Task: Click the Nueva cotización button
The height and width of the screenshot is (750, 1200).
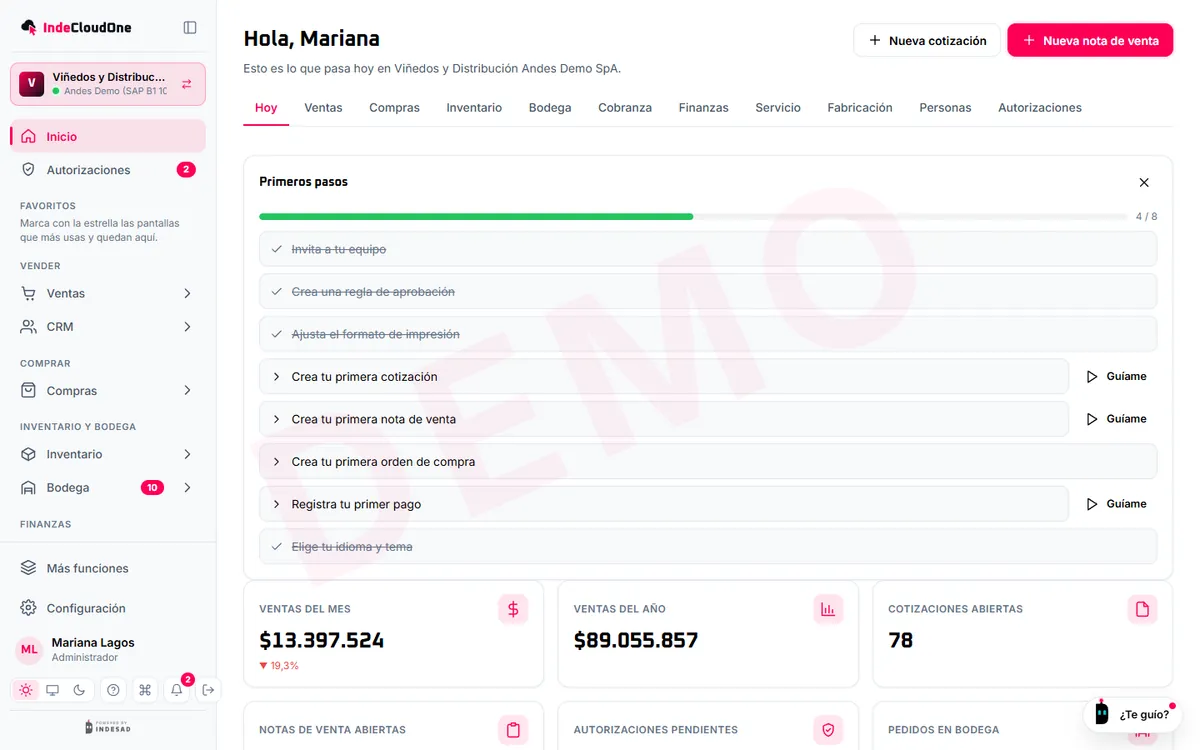Action: [x=927, y=41]
